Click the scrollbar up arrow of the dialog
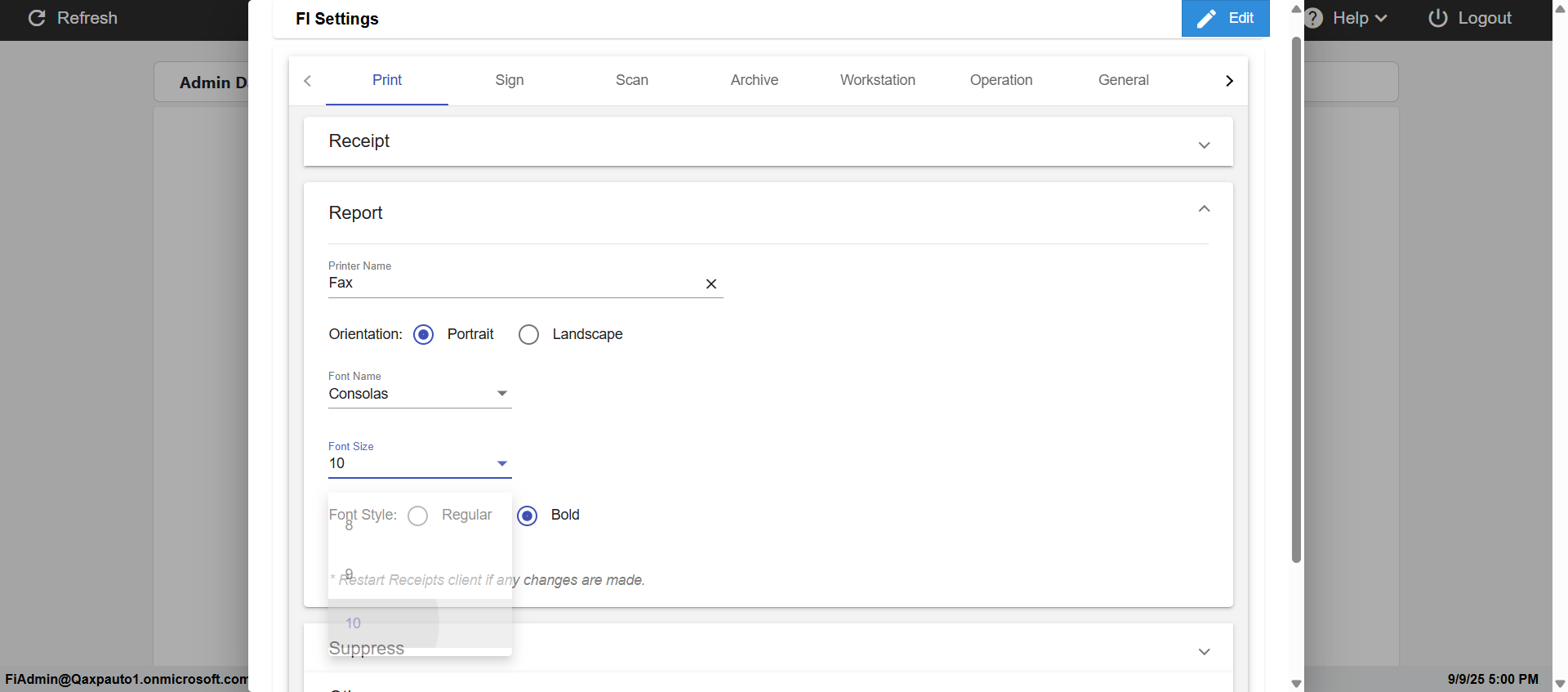Screen dimensions: 1568x692 1296,8
